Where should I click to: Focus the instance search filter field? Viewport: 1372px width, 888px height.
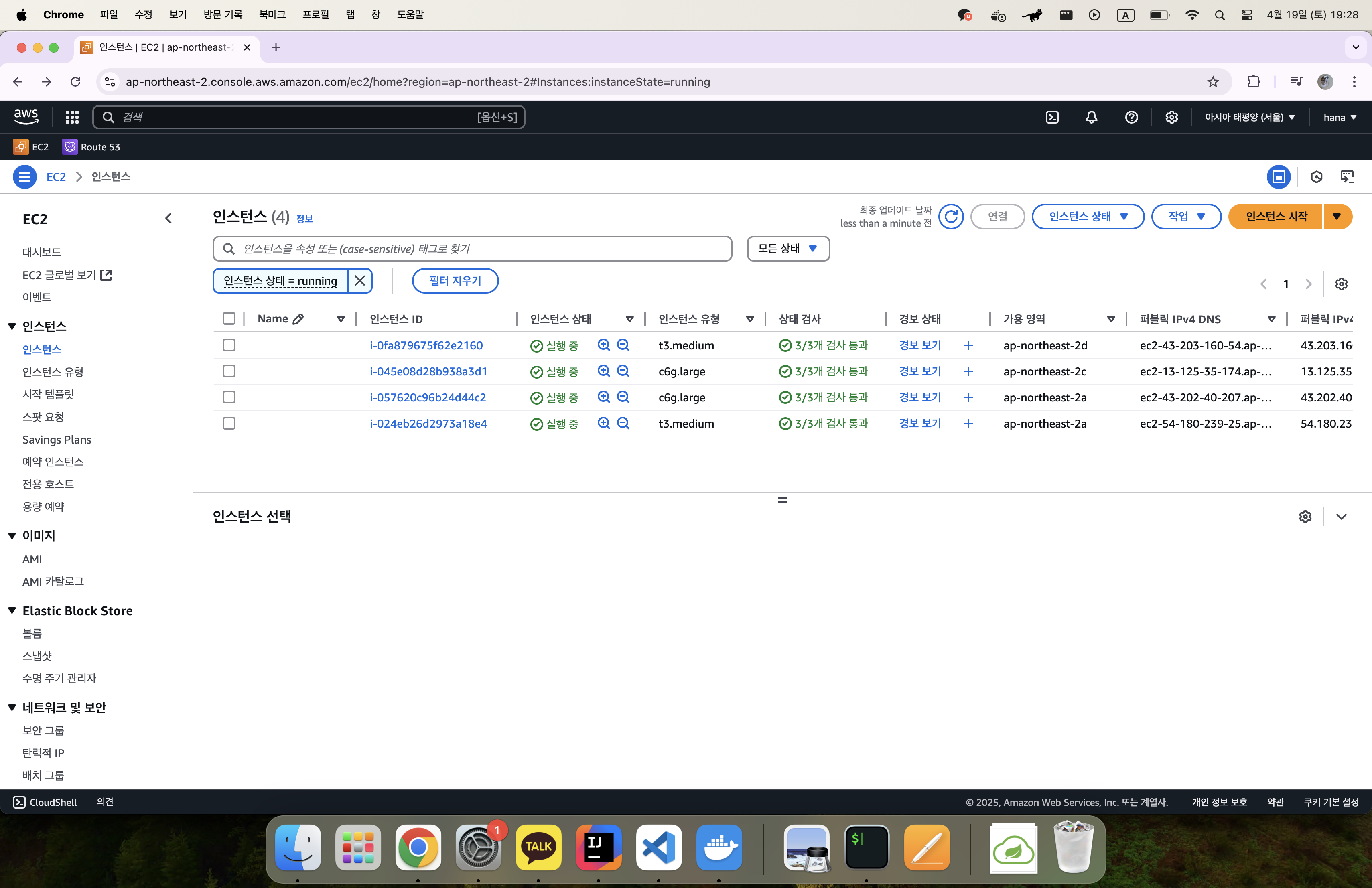click(x=473, y=249)
